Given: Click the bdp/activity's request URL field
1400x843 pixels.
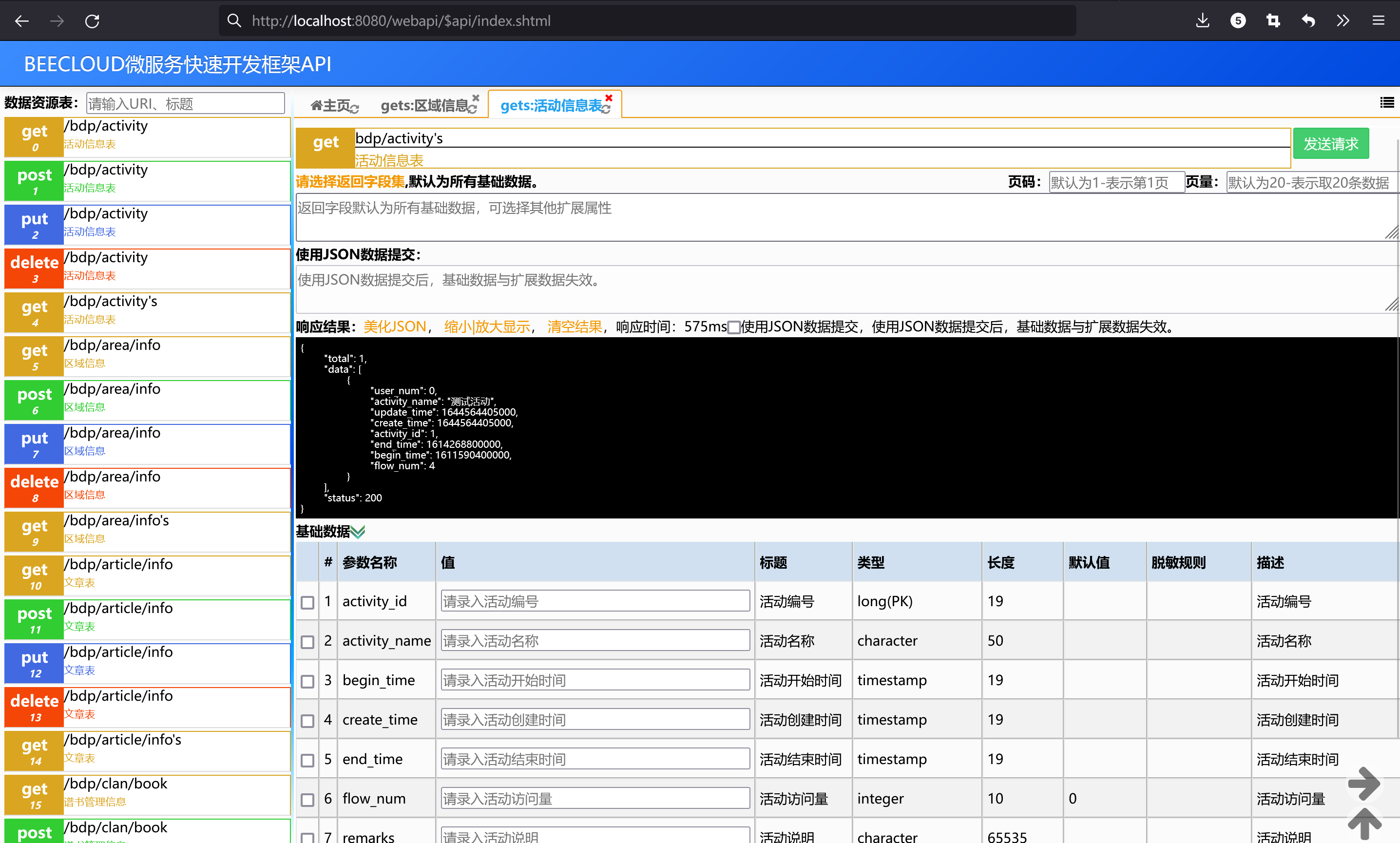Looking at the screenshot, I should pos(823,138).
